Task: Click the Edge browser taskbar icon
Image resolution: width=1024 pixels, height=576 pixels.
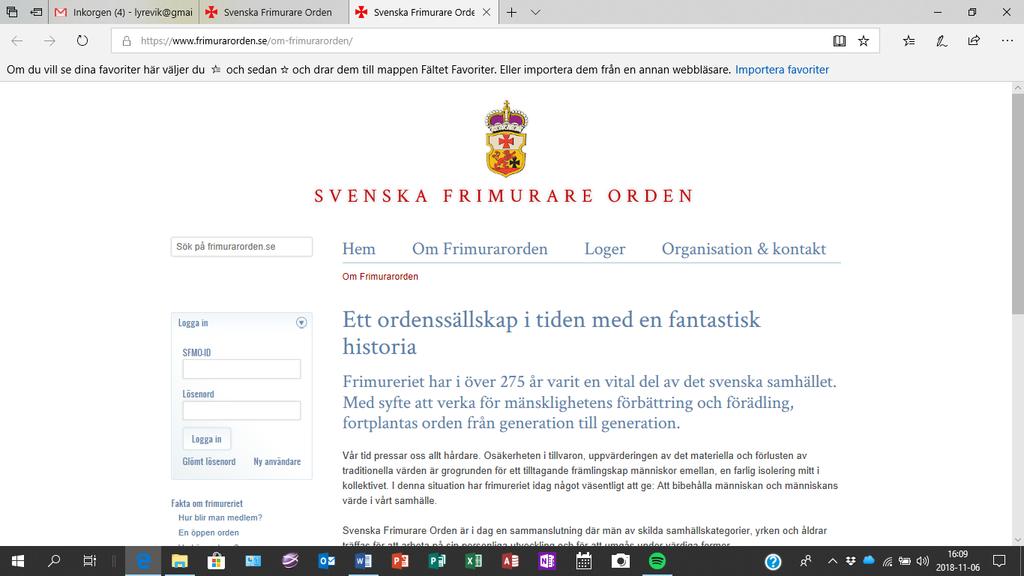Action: [143, 561]
